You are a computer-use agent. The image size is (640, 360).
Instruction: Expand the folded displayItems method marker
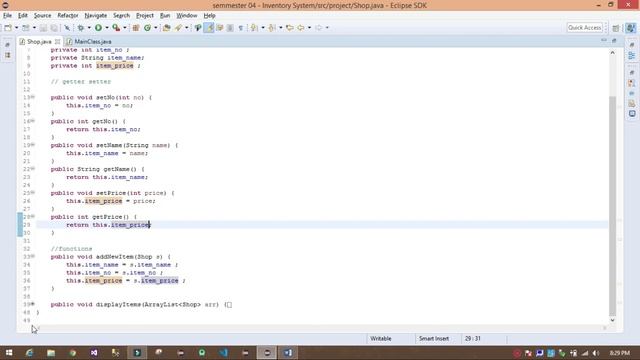point(33,304)
